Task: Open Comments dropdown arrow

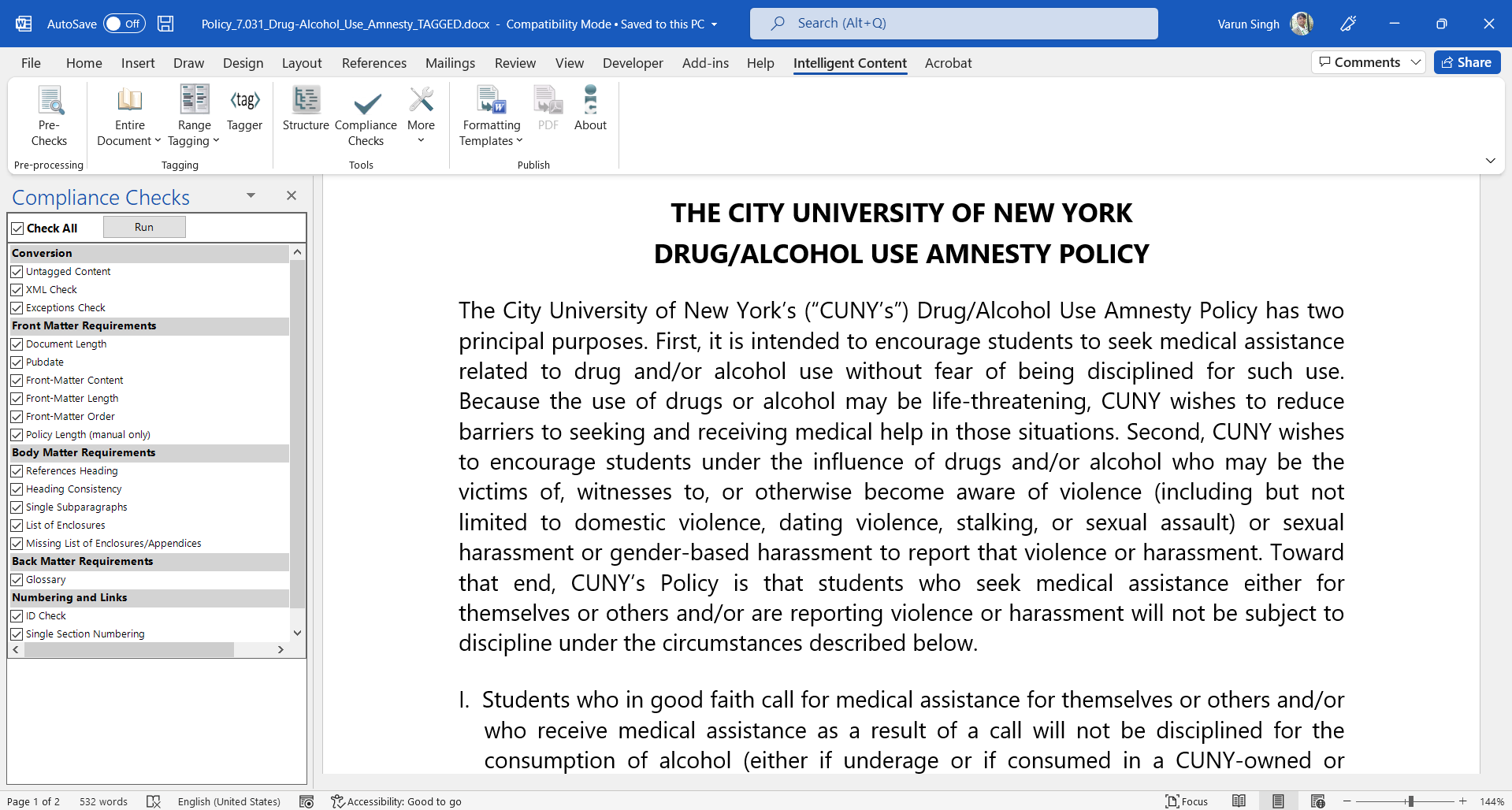Action: click(1415, 62)
